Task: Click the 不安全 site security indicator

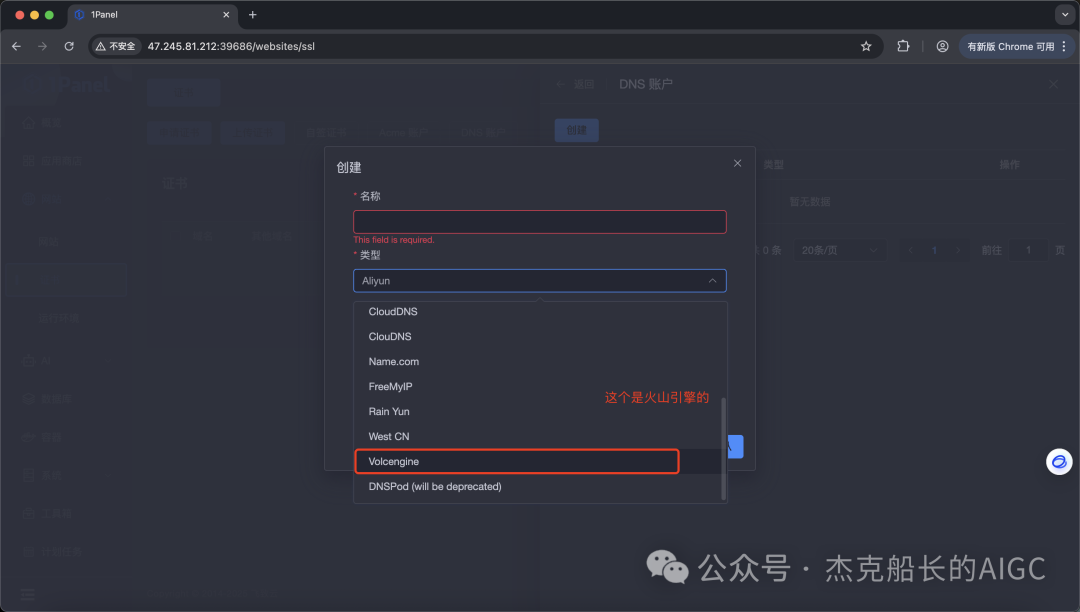Action: pyautogui.click(x=116, y=46)
